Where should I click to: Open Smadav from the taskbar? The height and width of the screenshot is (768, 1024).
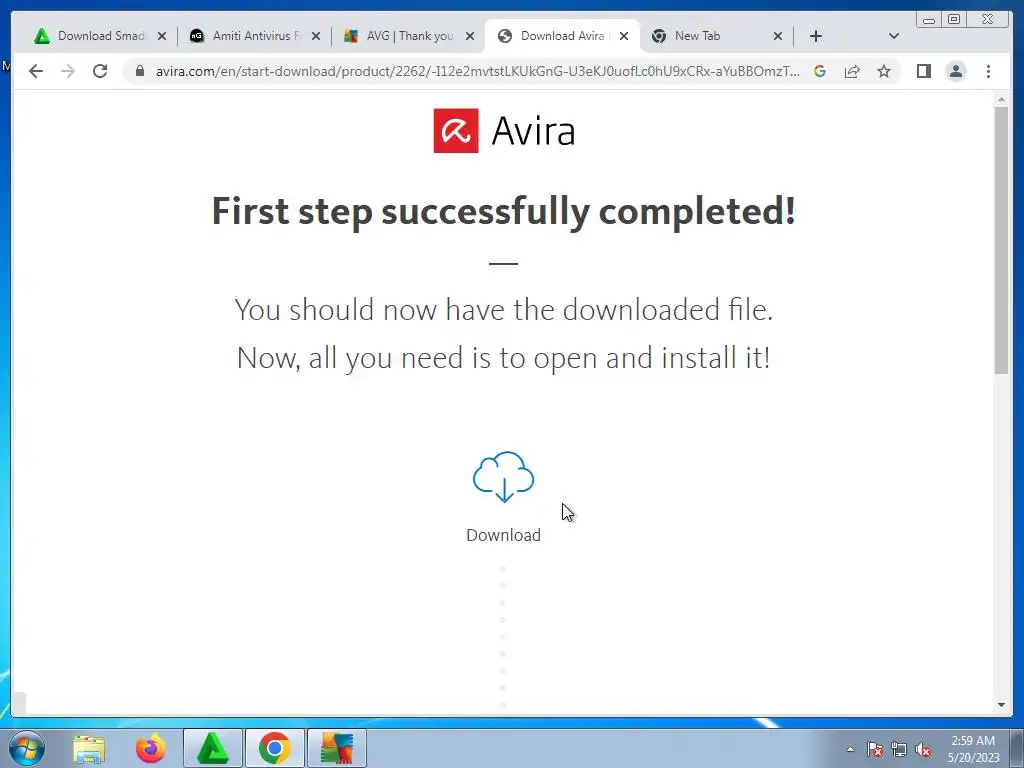213,748
